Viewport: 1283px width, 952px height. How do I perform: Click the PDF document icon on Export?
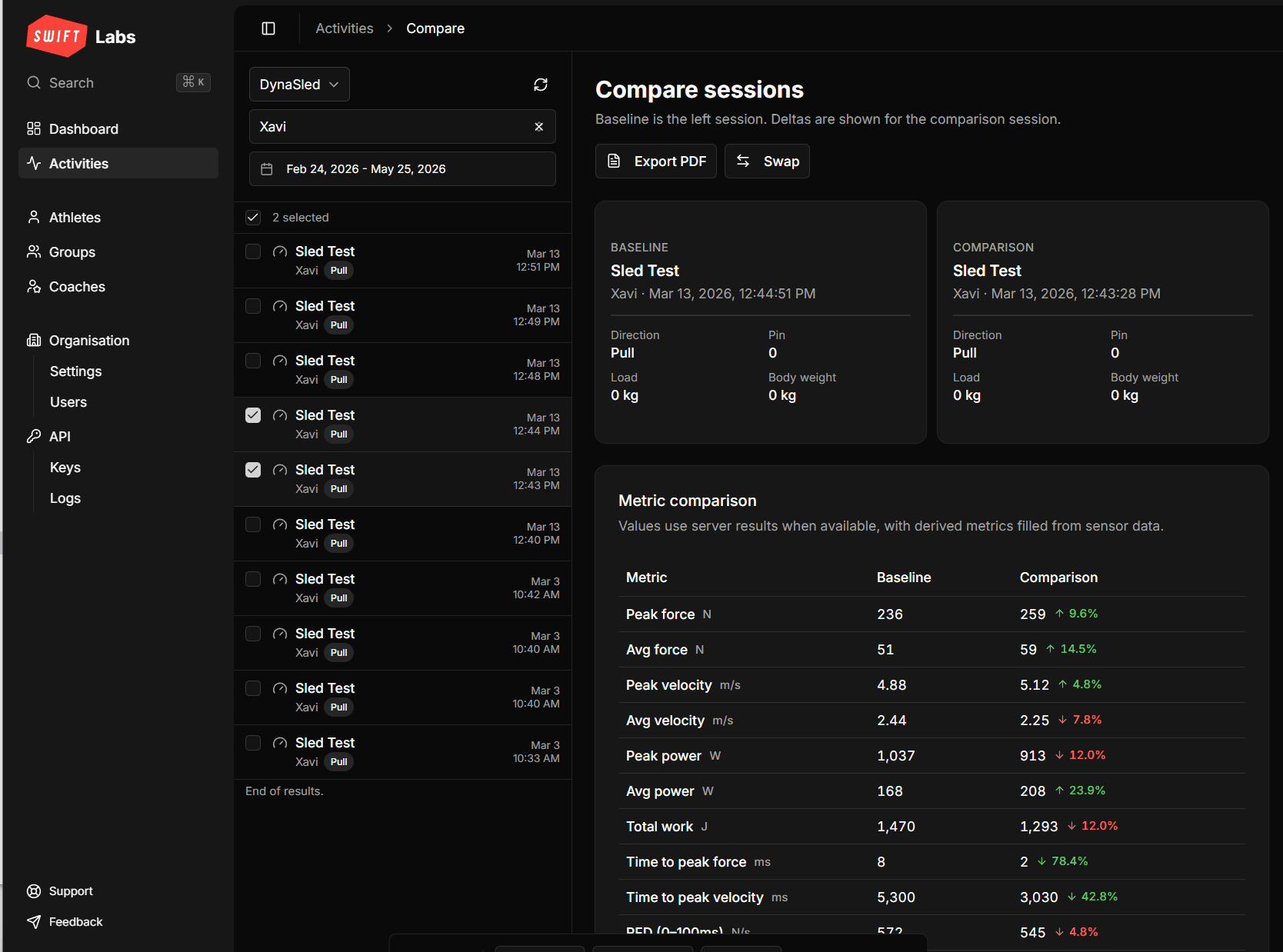(614, 161)
